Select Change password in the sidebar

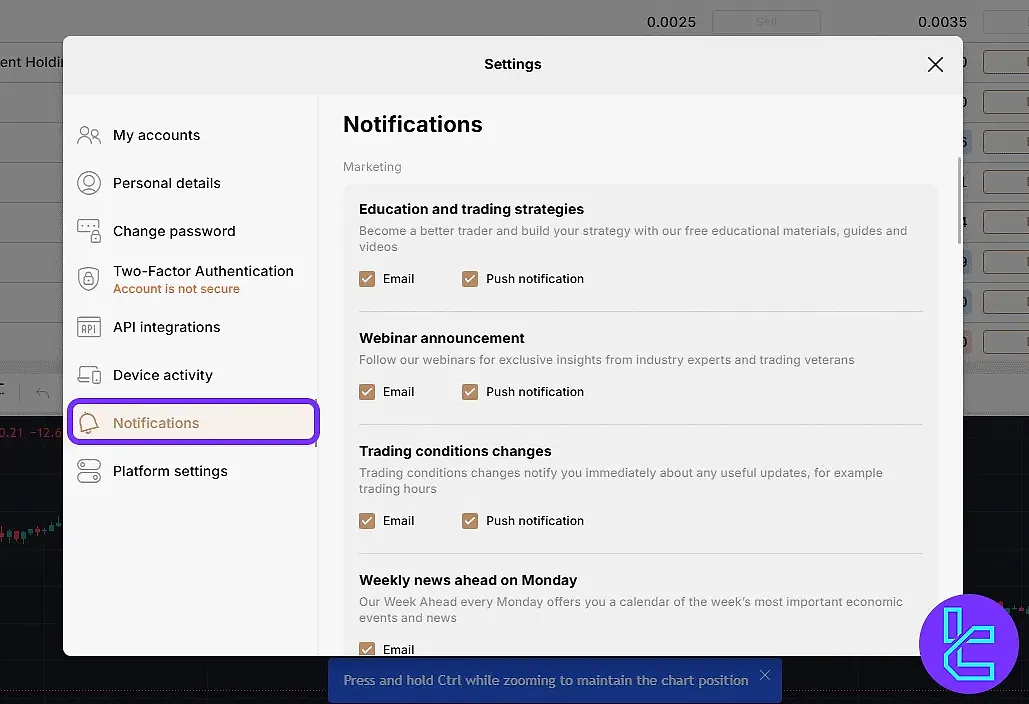[x=174, y=231]
